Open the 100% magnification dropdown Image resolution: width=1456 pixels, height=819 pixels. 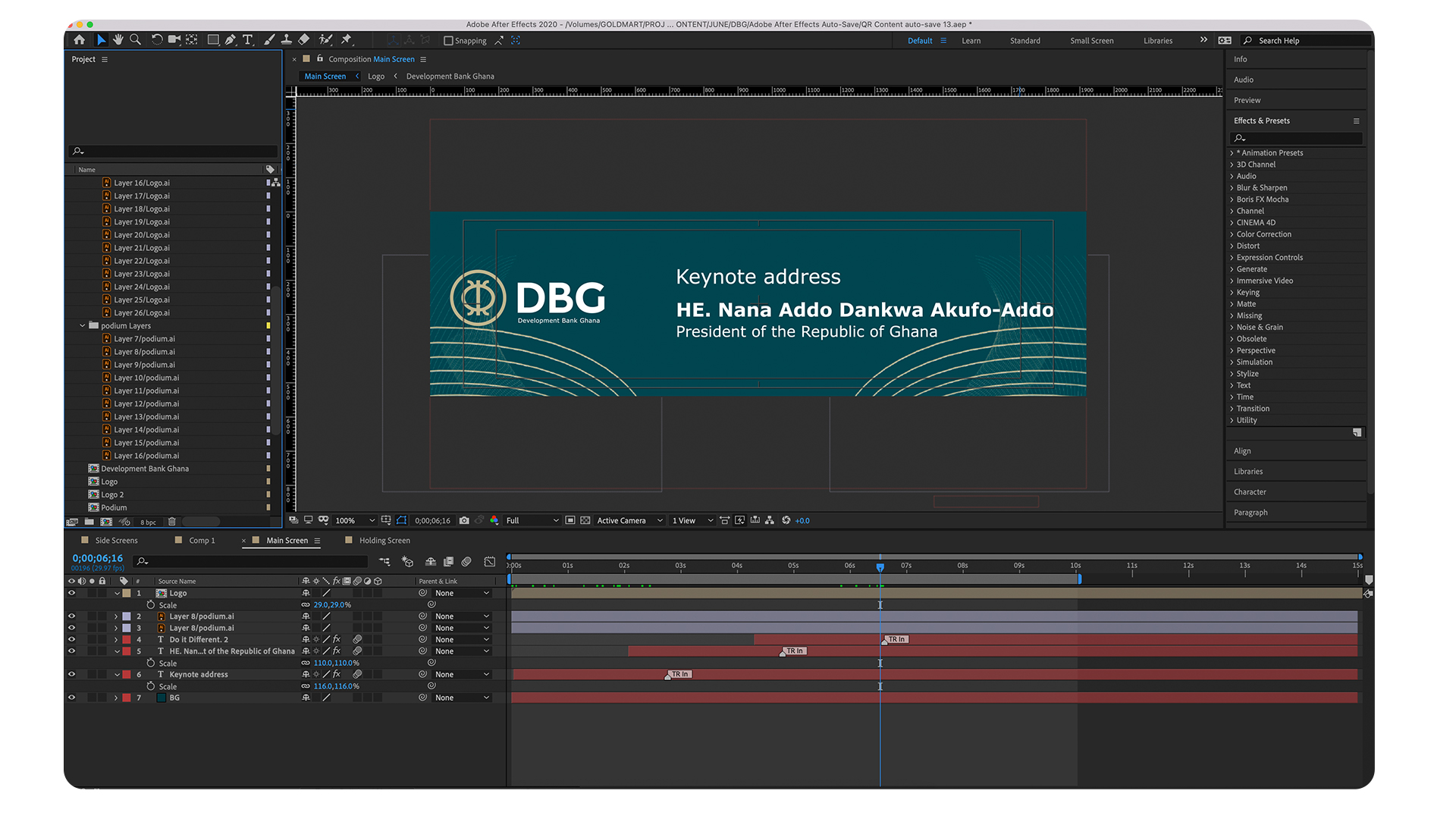[x=355, y=521]
